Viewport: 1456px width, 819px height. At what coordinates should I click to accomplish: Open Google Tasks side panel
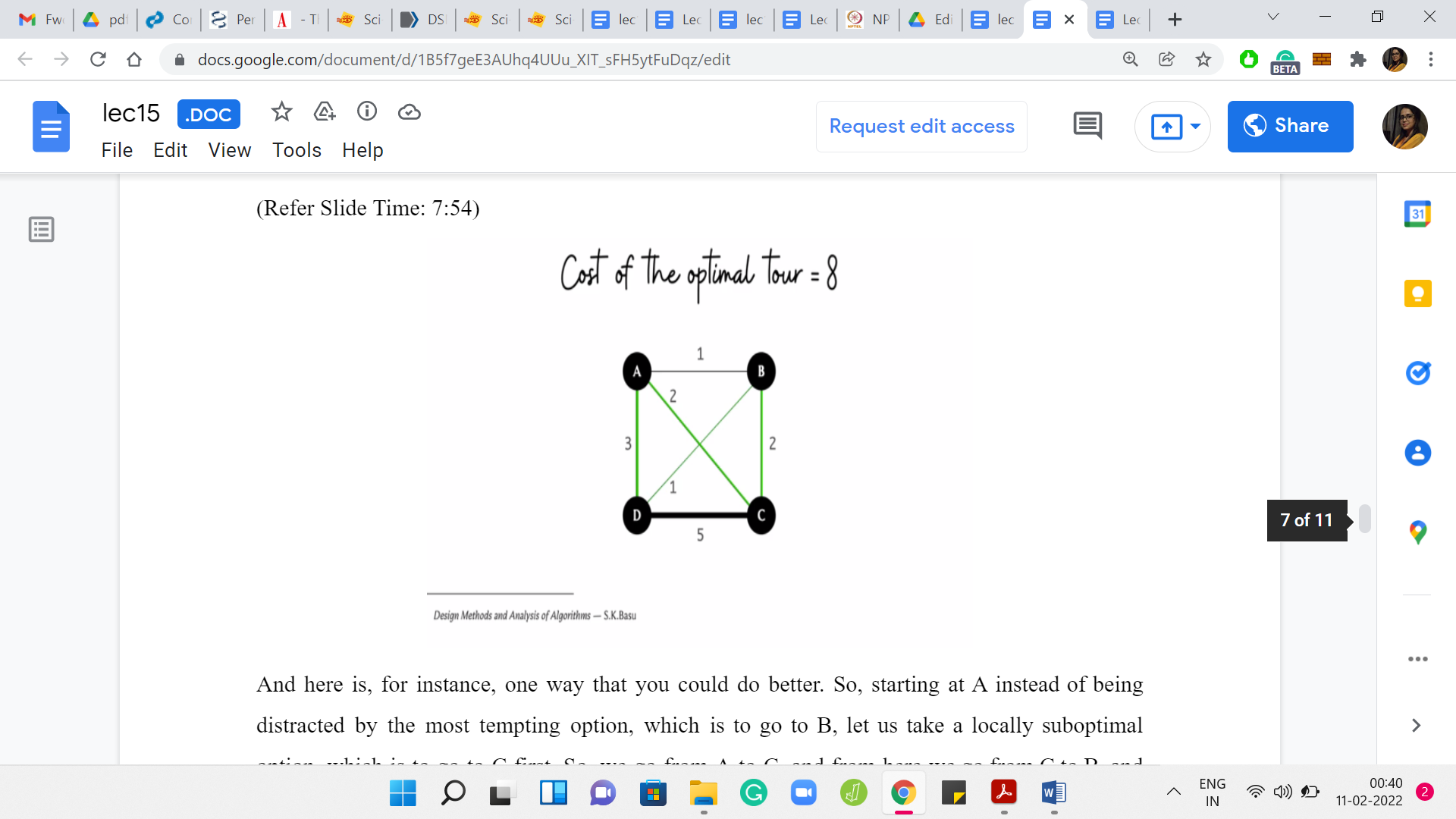[1417, 373]
